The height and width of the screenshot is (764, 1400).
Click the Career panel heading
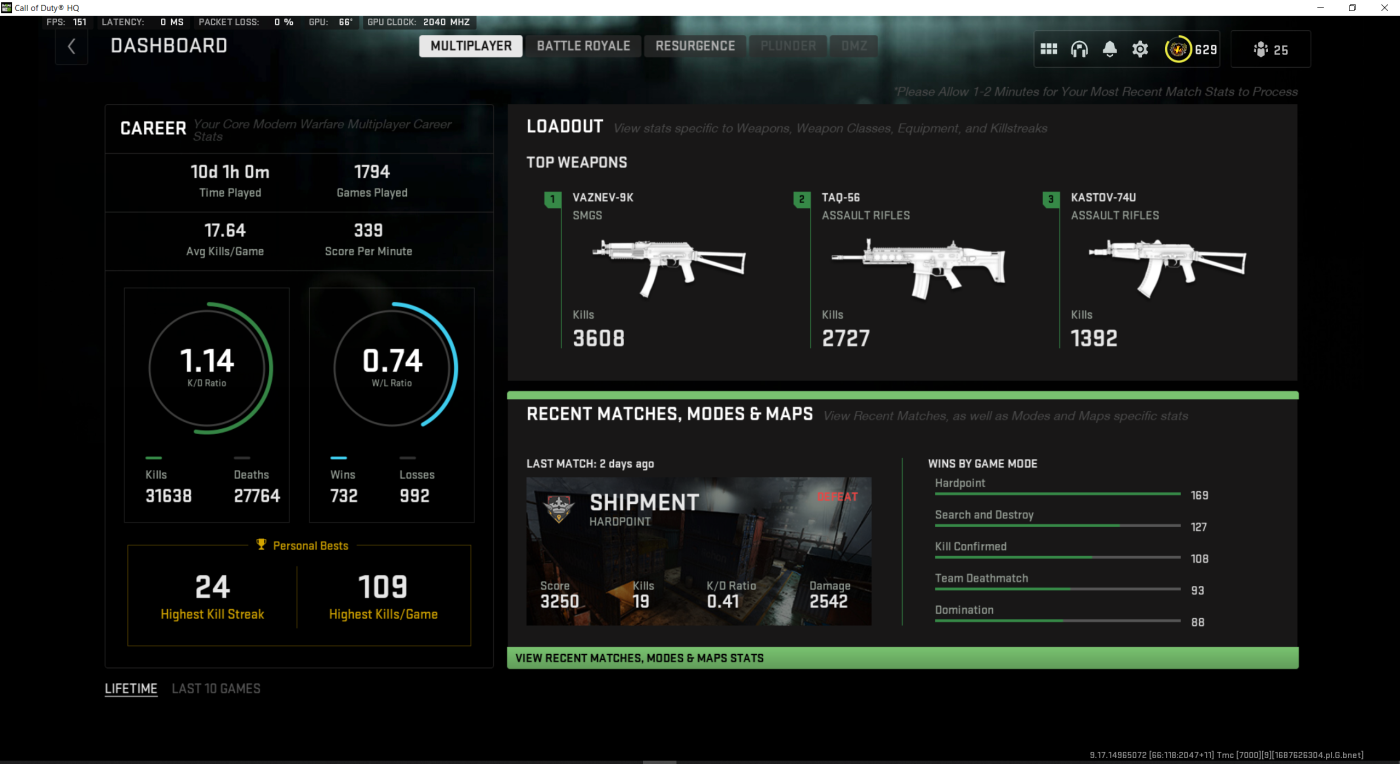[153, 129]
